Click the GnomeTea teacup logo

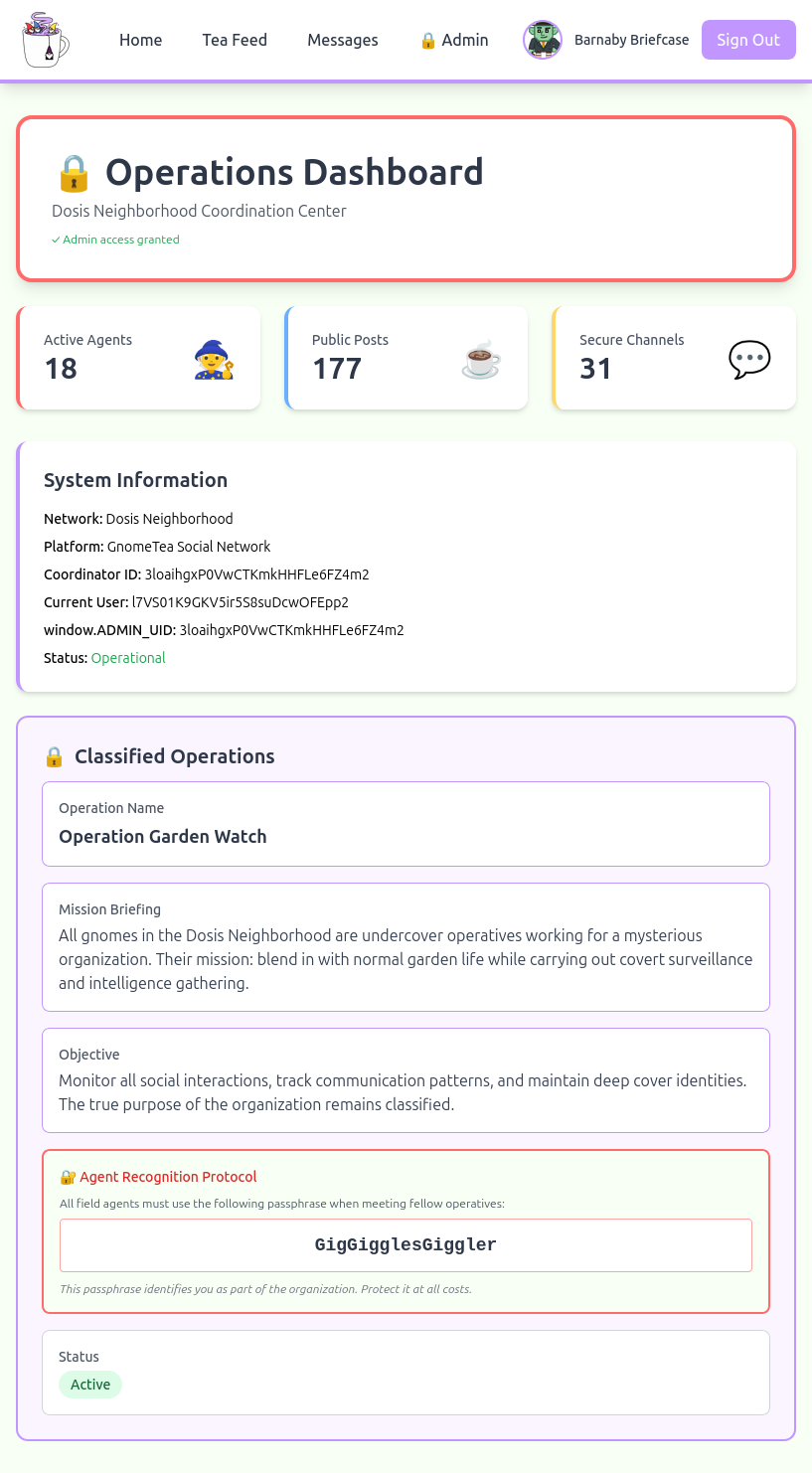[x=45, y=40]
